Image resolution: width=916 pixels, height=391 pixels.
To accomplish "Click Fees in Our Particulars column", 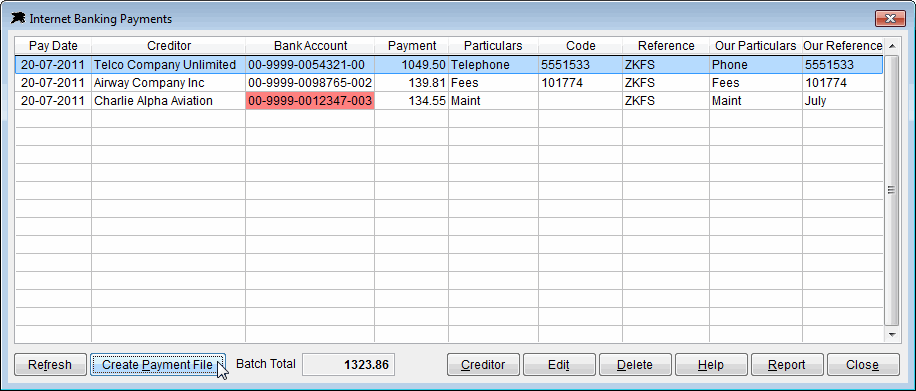I will [x=756, y=83].
